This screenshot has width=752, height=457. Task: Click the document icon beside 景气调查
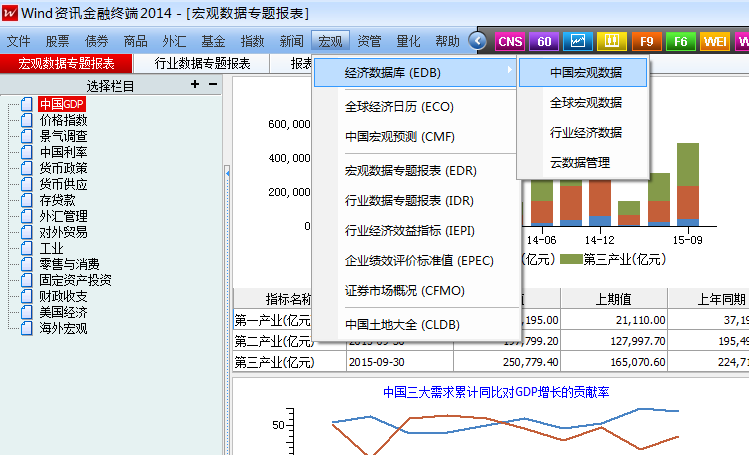27,136
